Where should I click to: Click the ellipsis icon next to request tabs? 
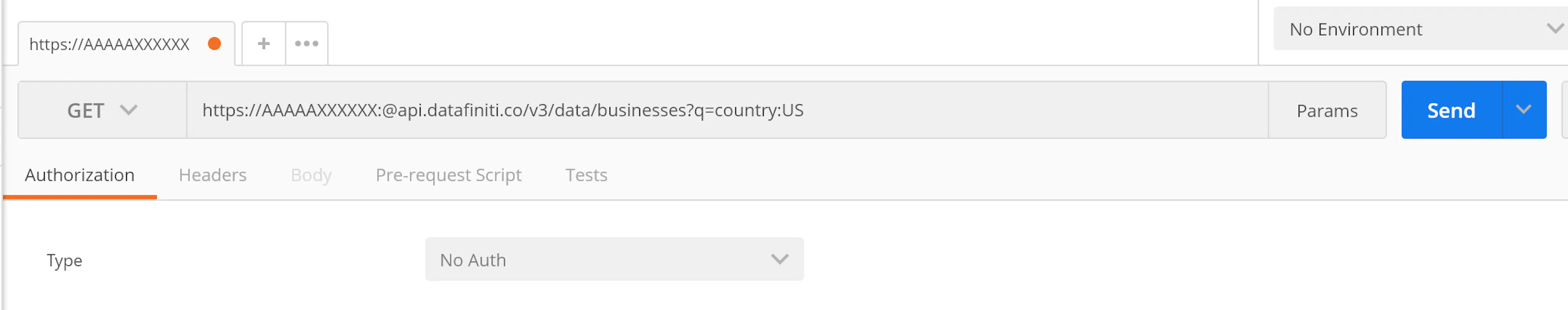pyautogui.click(x=306, y=43)
